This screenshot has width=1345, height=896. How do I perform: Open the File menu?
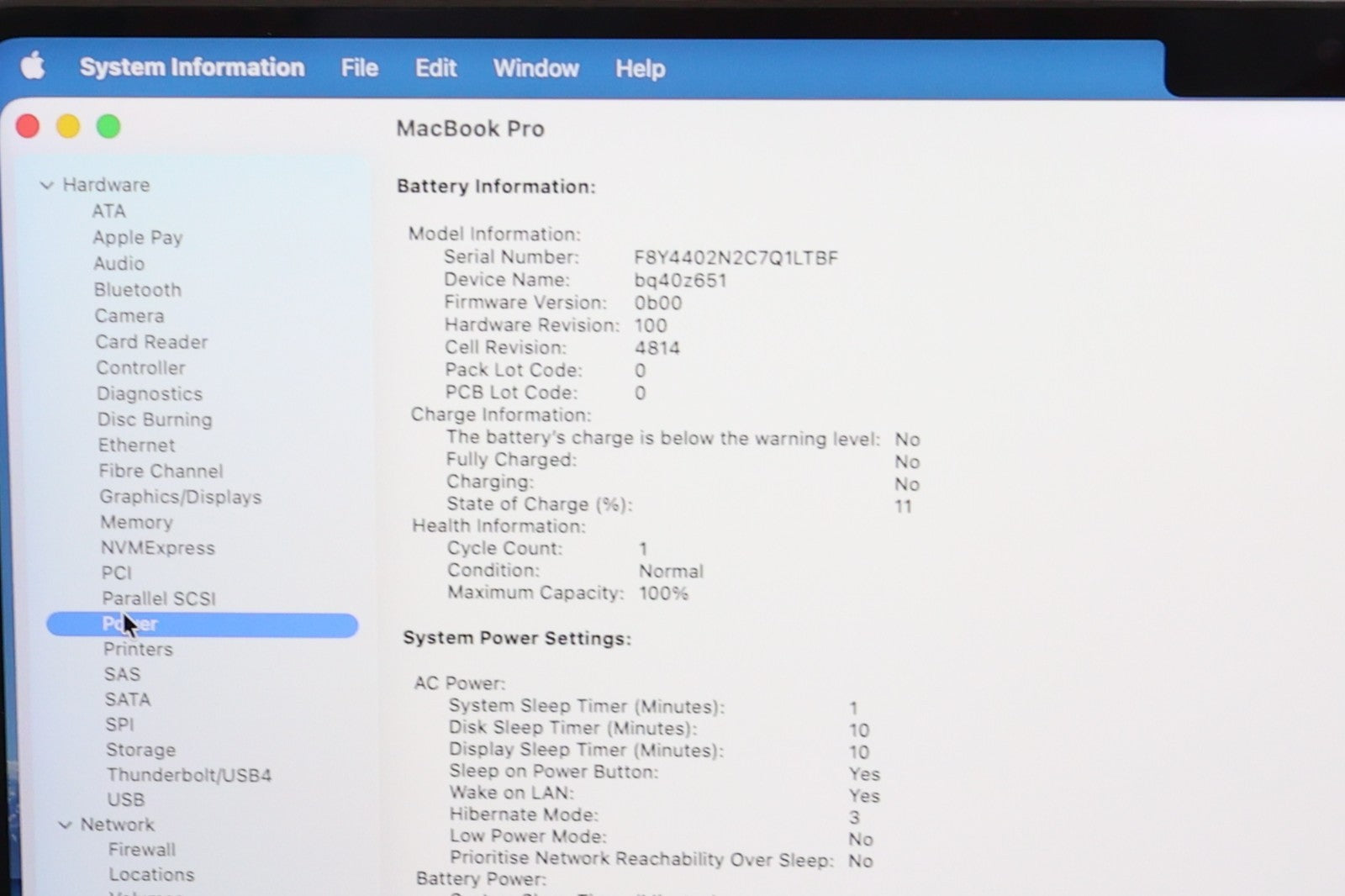(359, 68)
